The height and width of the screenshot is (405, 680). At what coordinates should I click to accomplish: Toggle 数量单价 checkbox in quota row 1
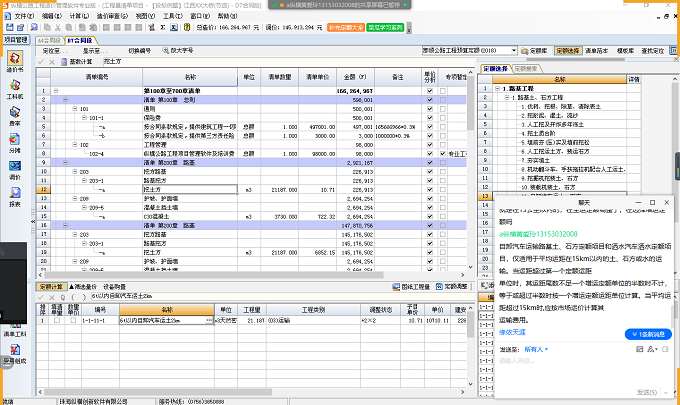click(x=73, y=320)
